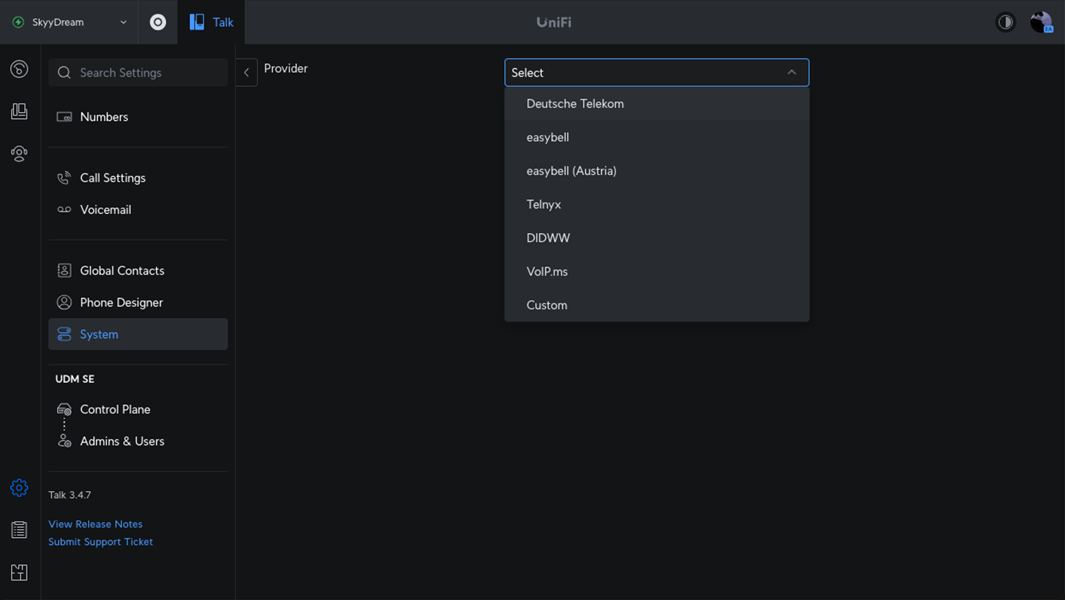Select Telnyx as the provider
Image resolution: width=1065 pixels, height=600 pixels.
(544, 204)
